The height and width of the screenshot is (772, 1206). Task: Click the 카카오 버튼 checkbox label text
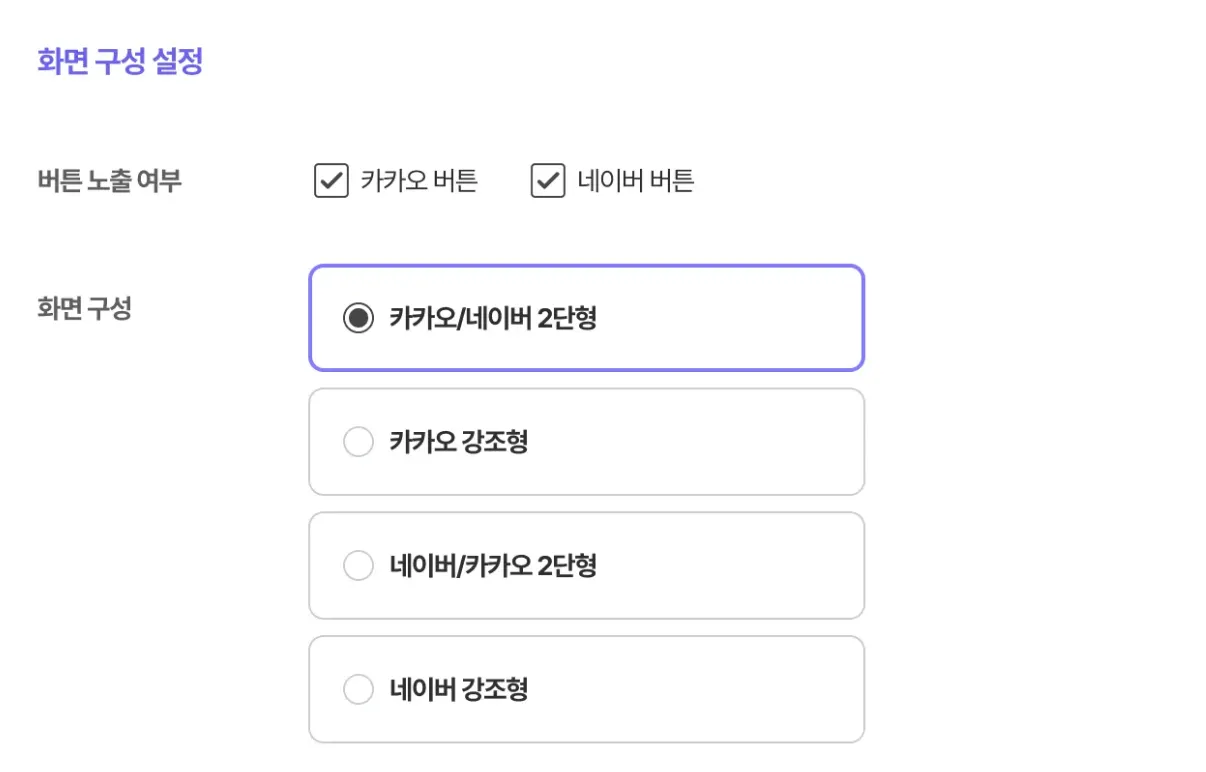coord(419,181)
